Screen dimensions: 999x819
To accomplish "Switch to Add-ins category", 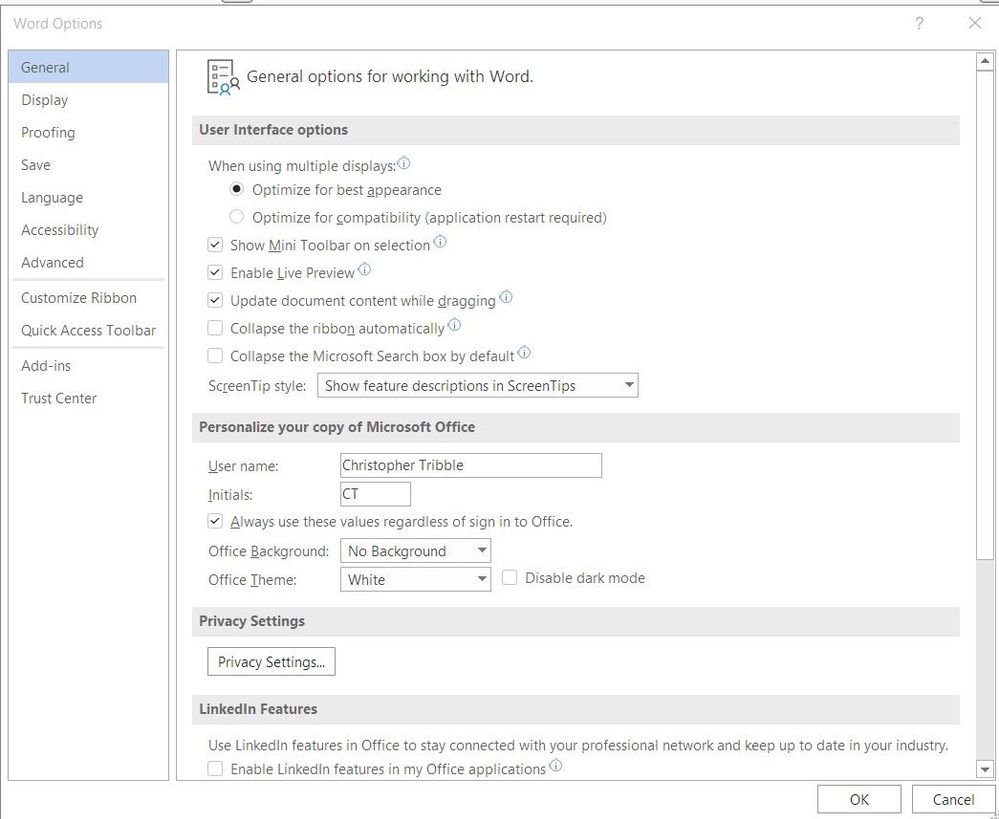I will tap(89, 365).
